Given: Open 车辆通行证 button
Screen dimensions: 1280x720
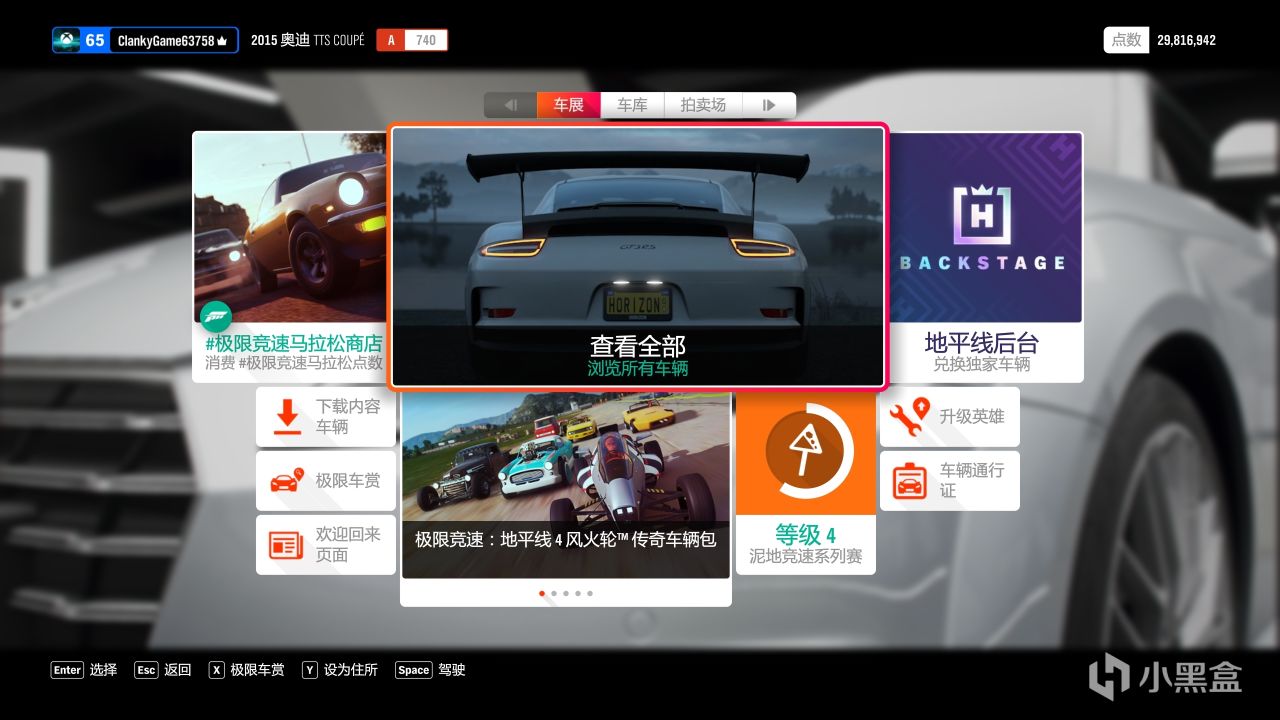Looking at the screenshot, I should pyautogui.click(x=950, y=481).
